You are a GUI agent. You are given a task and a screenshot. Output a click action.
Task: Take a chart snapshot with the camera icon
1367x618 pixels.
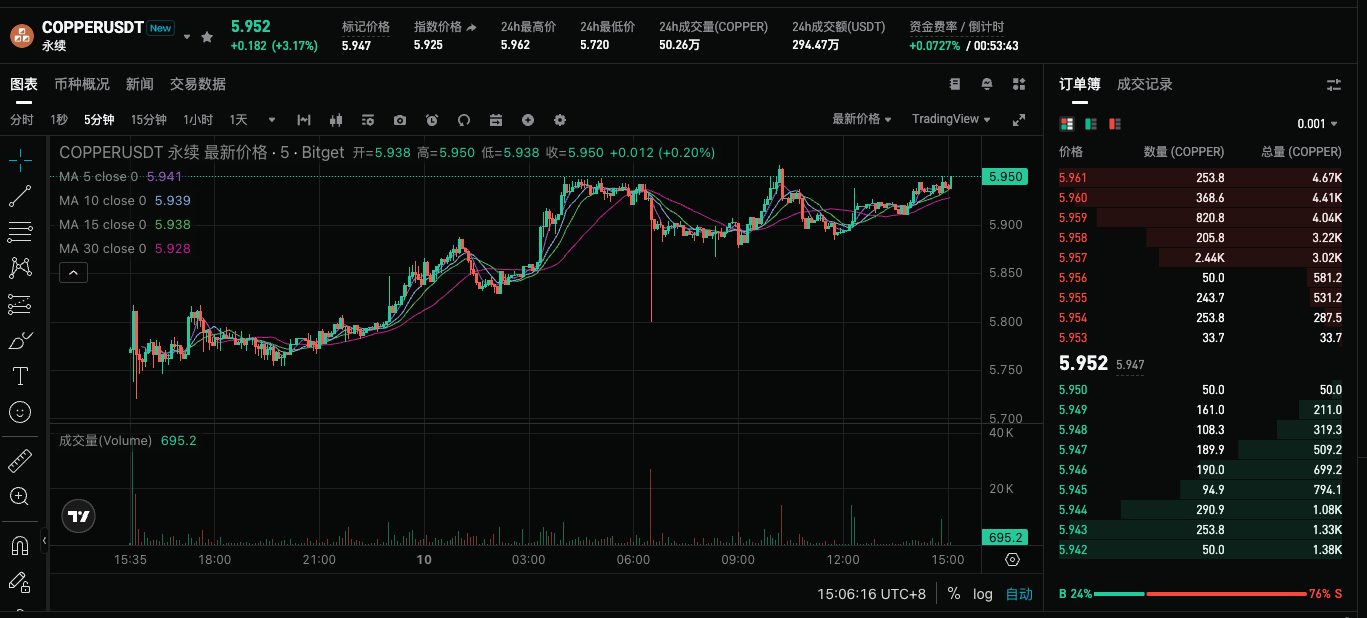pos(400,120)
